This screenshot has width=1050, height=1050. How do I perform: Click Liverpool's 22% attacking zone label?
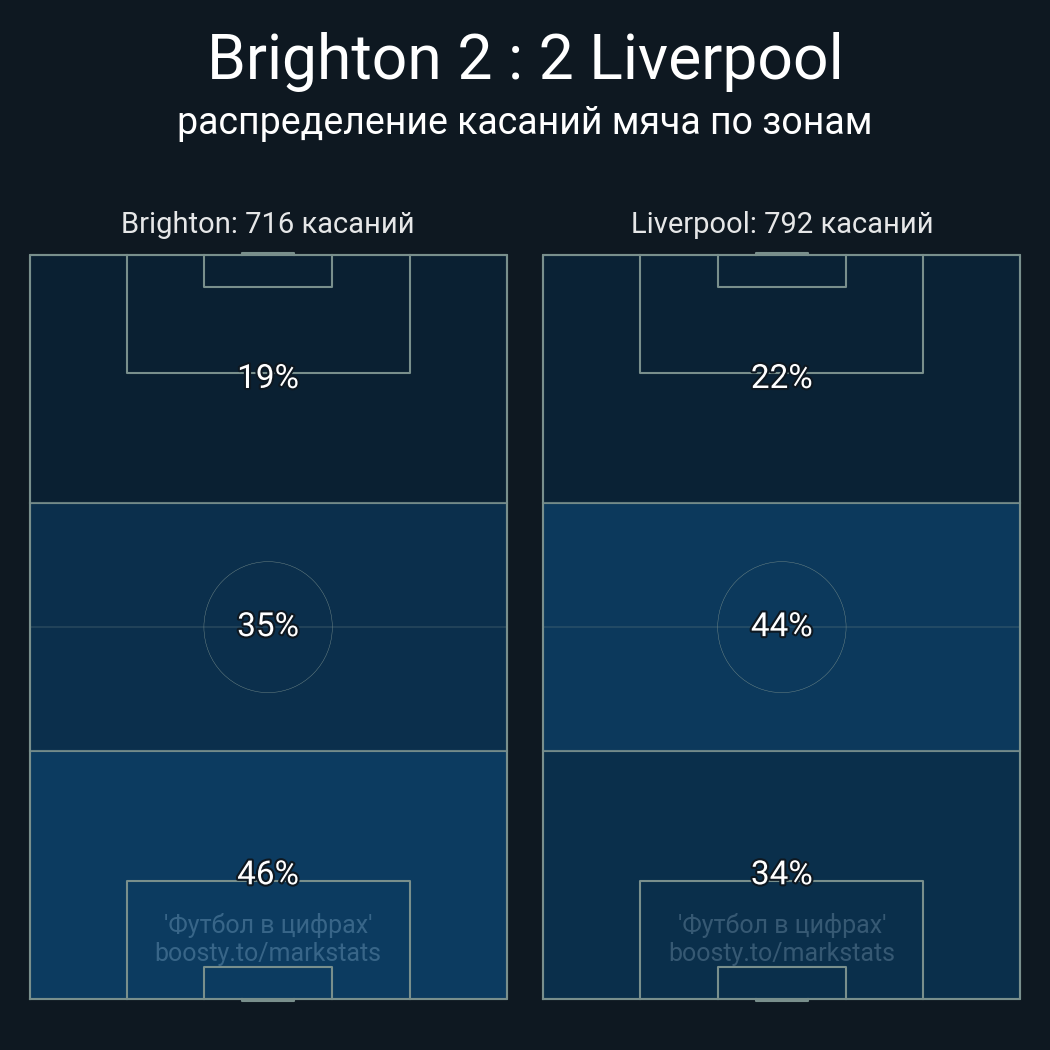coord(782,377)
